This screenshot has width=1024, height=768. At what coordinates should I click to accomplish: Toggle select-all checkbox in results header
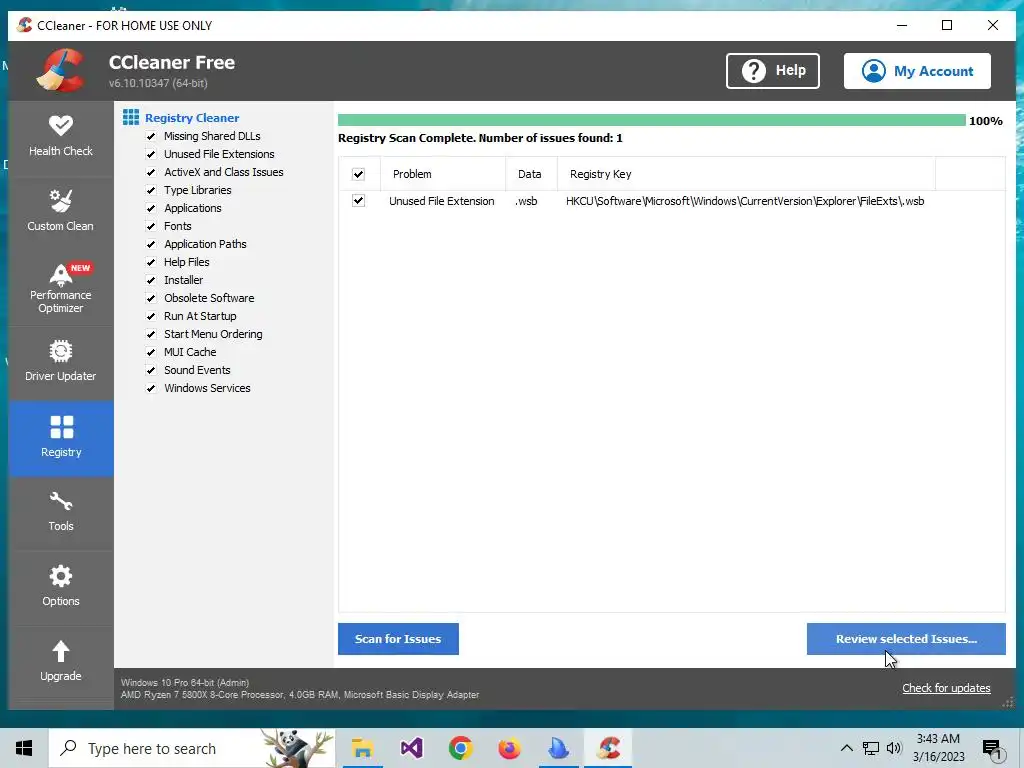tap(359, 174)
